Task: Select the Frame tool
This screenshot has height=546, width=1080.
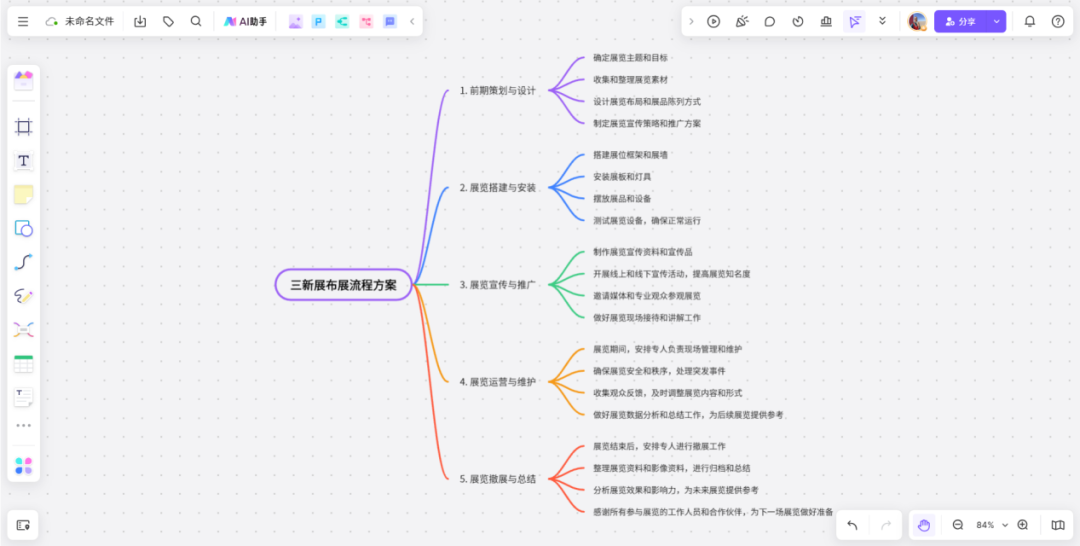Action: click(x=23, y=127)
